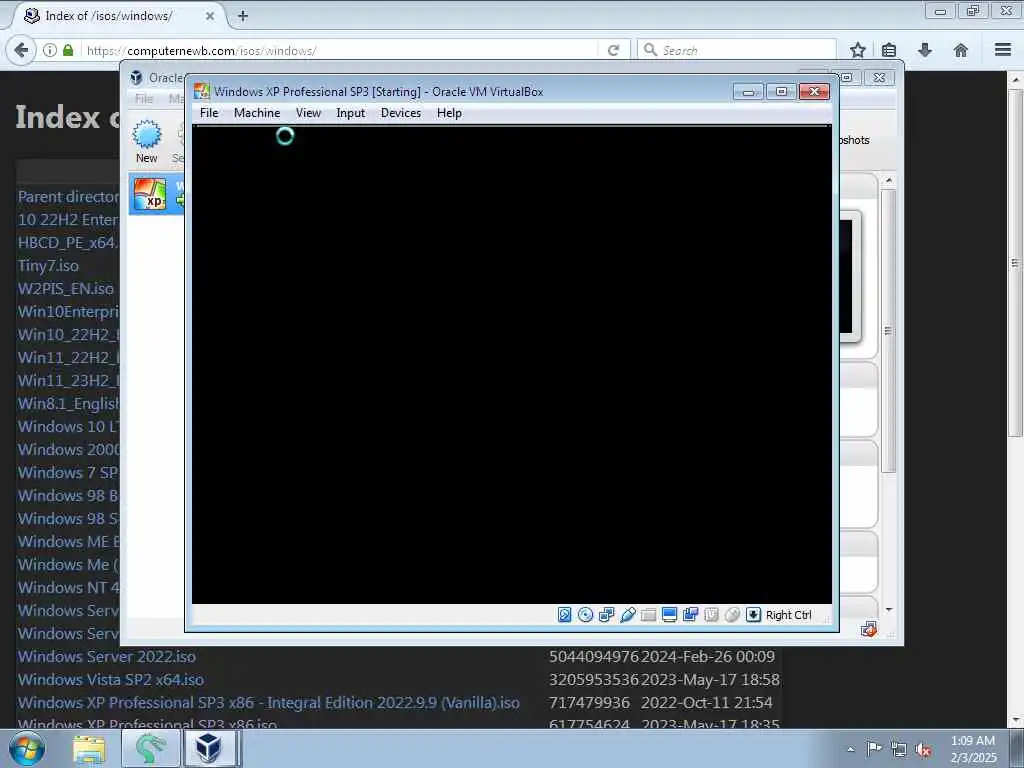Open the Parent directory link
The height and width of the screenshot is (768, 1024).
tap(69, 197)
